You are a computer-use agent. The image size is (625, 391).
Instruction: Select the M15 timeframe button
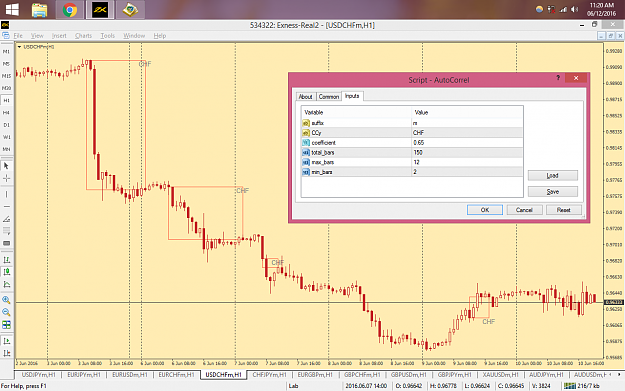6,76
